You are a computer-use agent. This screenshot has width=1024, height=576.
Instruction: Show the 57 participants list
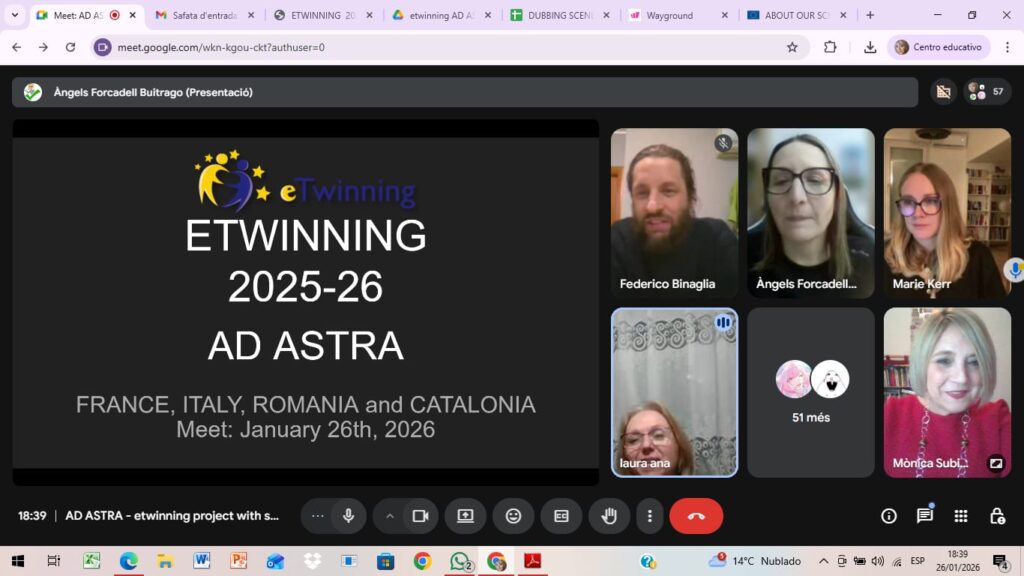(987, 92)
